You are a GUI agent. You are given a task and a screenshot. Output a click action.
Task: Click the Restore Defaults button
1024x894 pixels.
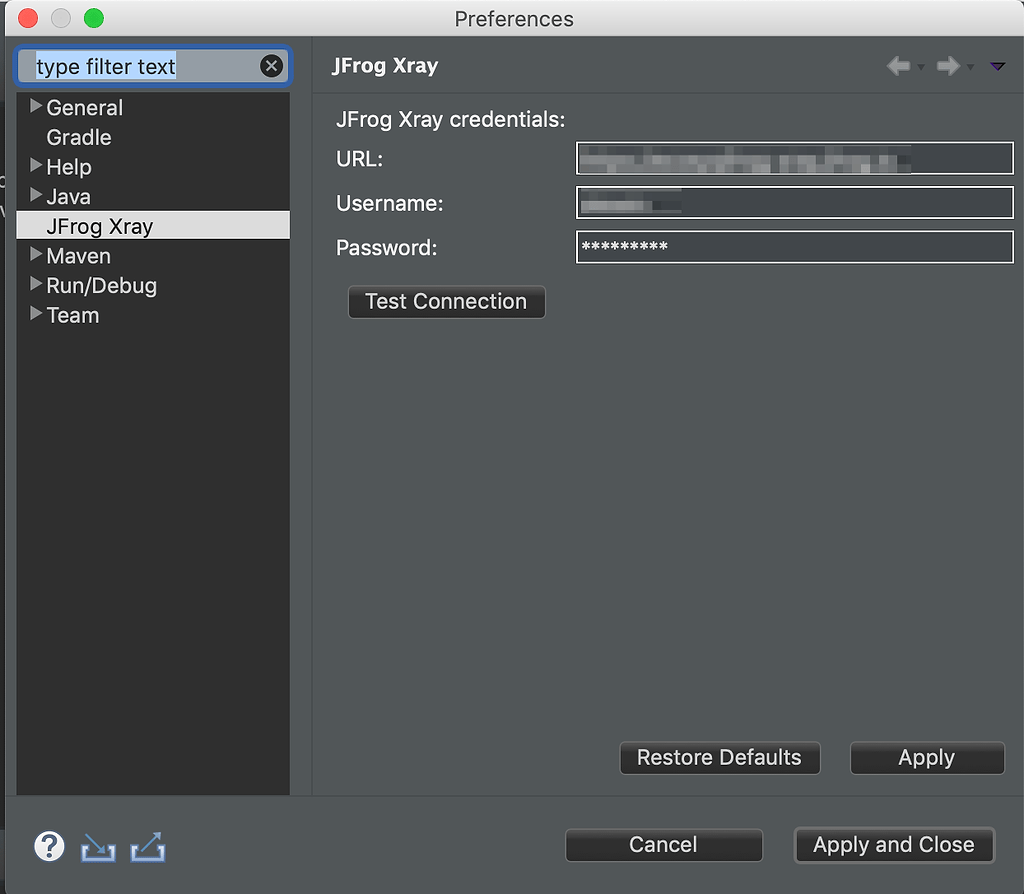pos(719,758)
